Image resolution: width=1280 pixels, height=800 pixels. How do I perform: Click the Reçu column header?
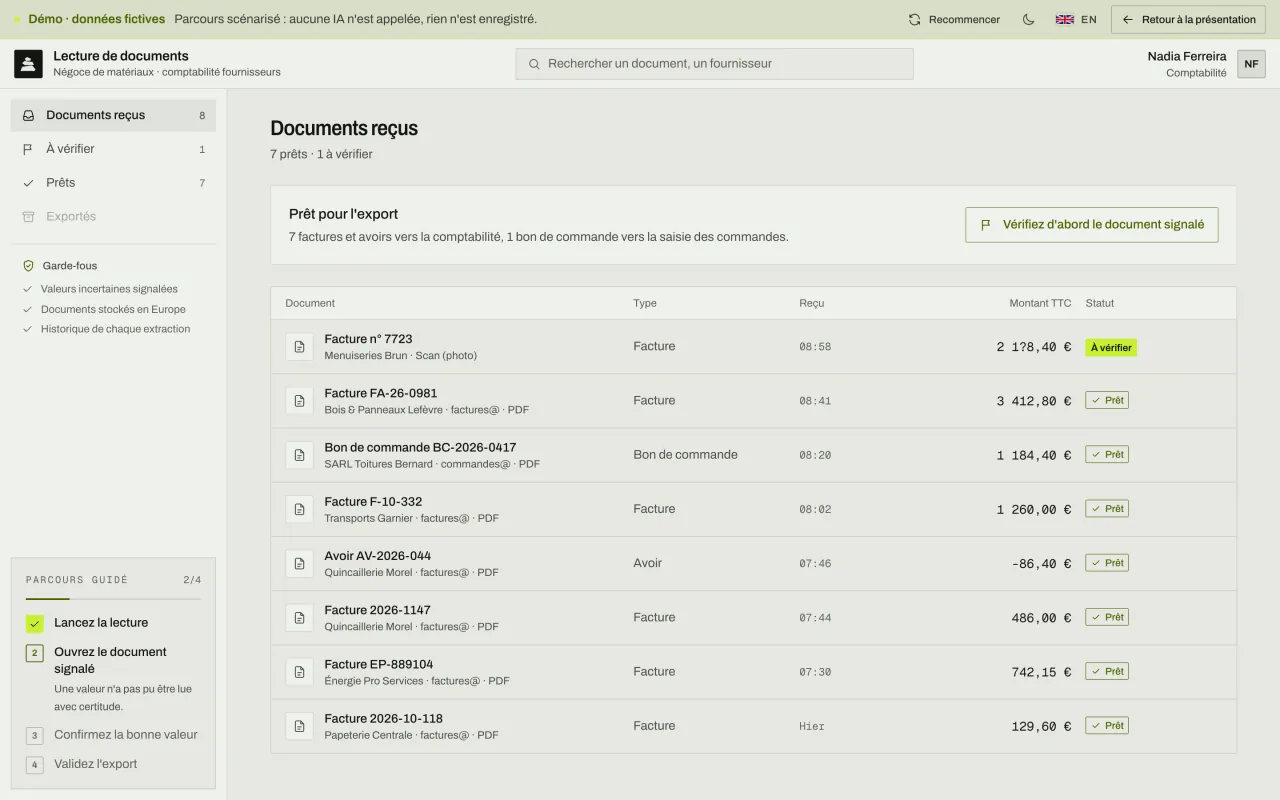[x=812, y=303]
